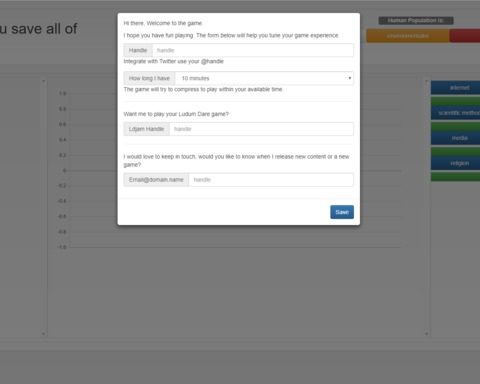This screenshot has height=384, width=480.
Task: Click 'I hope you have fun playing' sentence
Action: click(231, 35)
